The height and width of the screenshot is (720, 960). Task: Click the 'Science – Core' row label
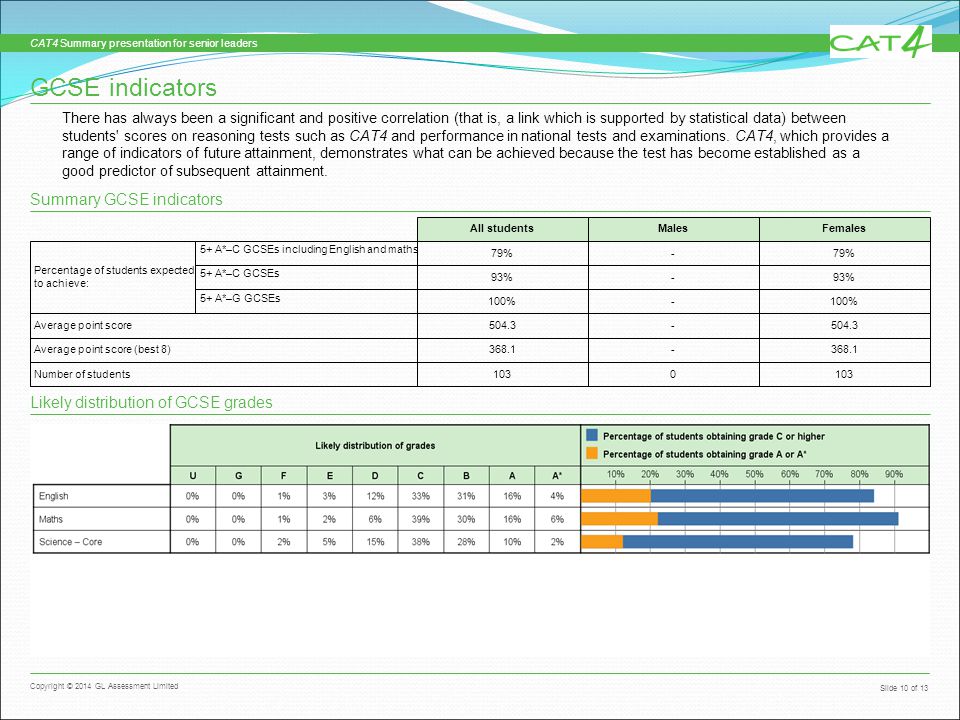pos(70,542)
